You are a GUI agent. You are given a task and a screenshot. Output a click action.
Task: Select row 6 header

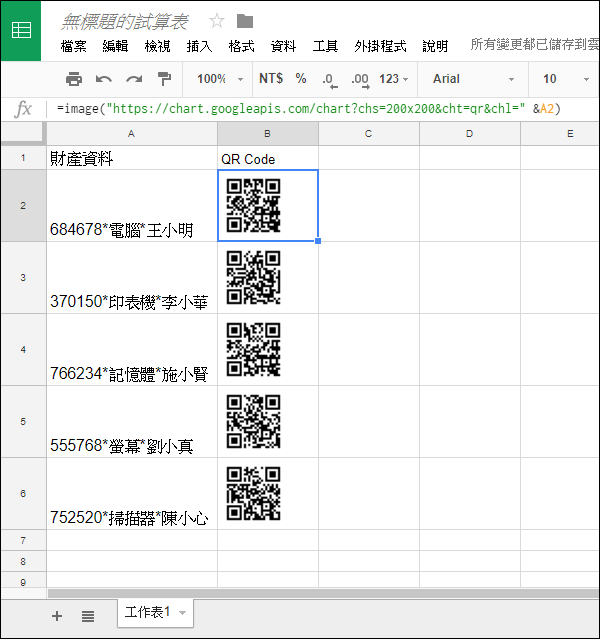[x=23, y=494]
